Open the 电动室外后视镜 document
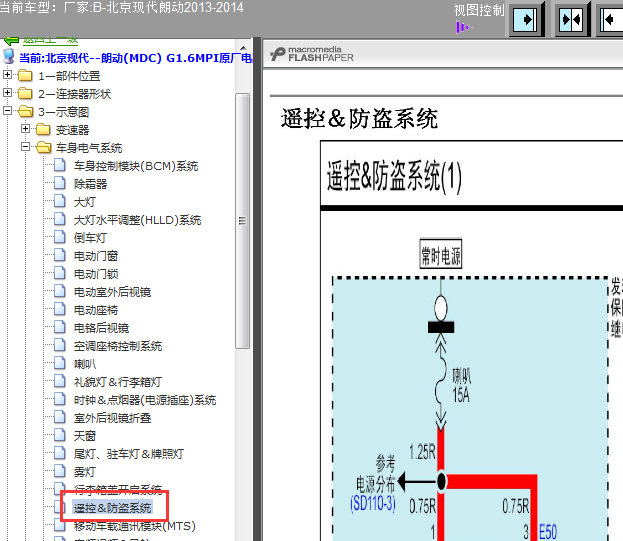Screen dimensions: 623x541 112,292
